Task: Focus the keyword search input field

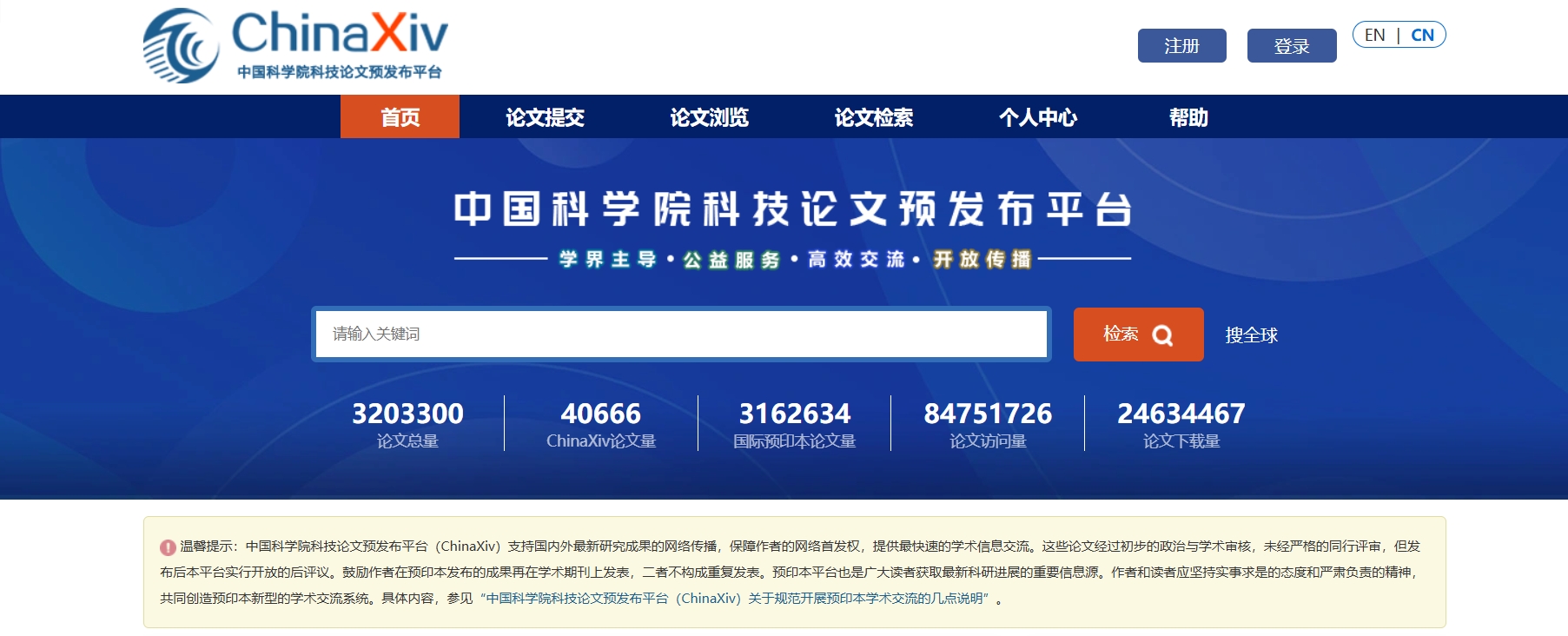Action: [681, 334]
